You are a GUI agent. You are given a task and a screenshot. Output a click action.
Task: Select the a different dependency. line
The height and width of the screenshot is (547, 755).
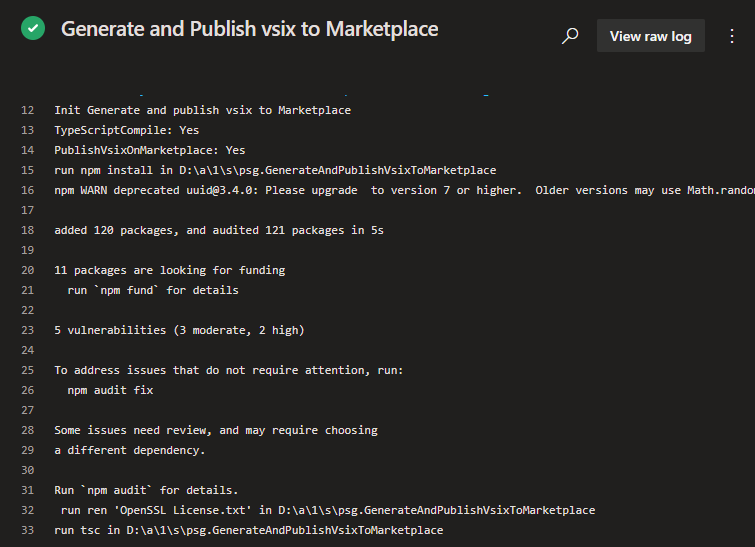click(130, 450)
